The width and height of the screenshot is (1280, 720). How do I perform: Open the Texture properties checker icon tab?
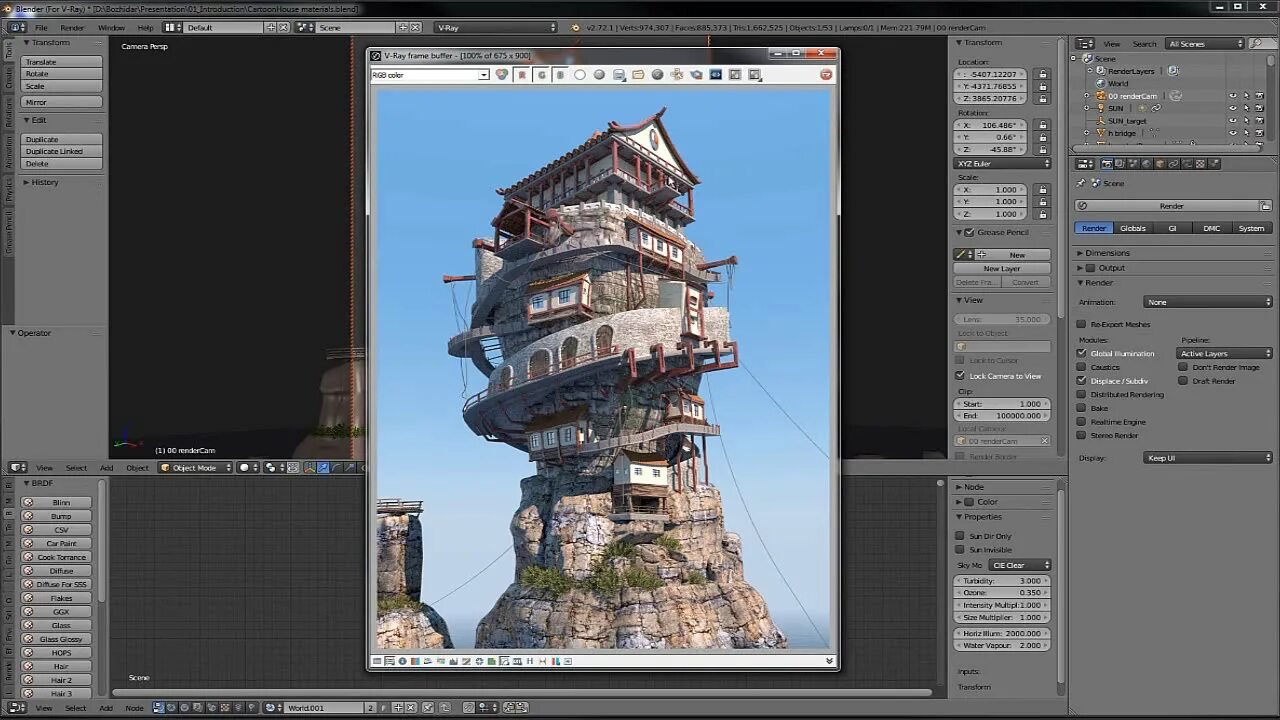[x=1200, y=163]
